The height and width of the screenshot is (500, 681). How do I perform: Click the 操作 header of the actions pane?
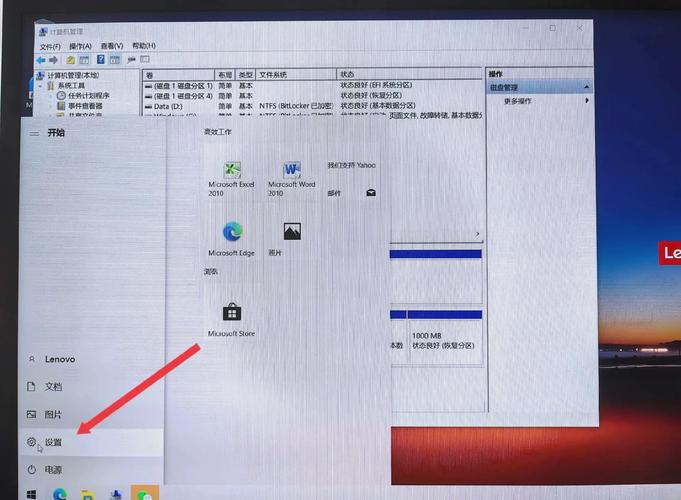coord(496,74)
